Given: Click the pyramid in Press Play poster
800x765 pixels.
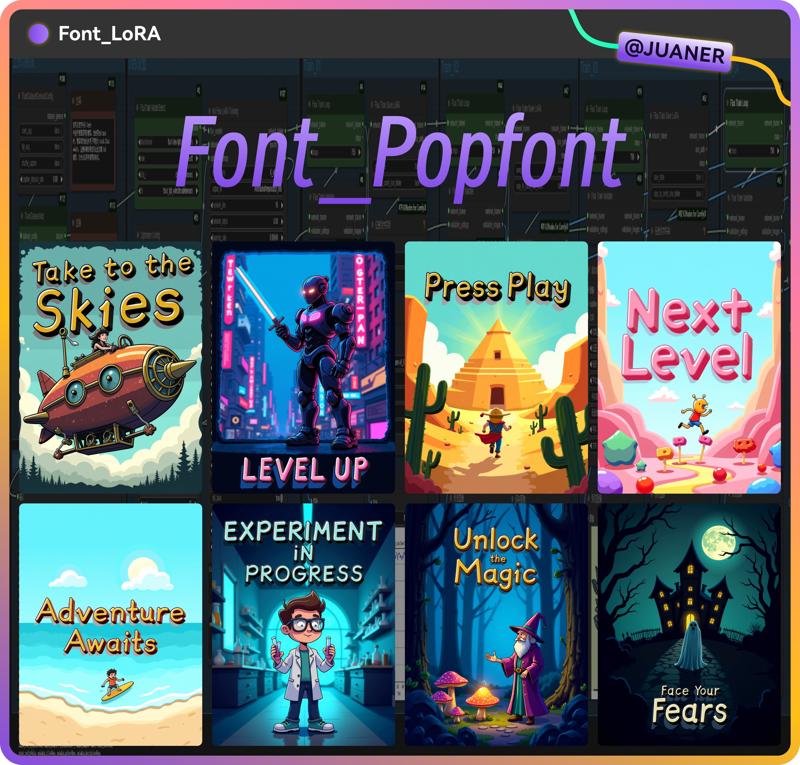Looking at the screenshot, I should click(497, 365).
